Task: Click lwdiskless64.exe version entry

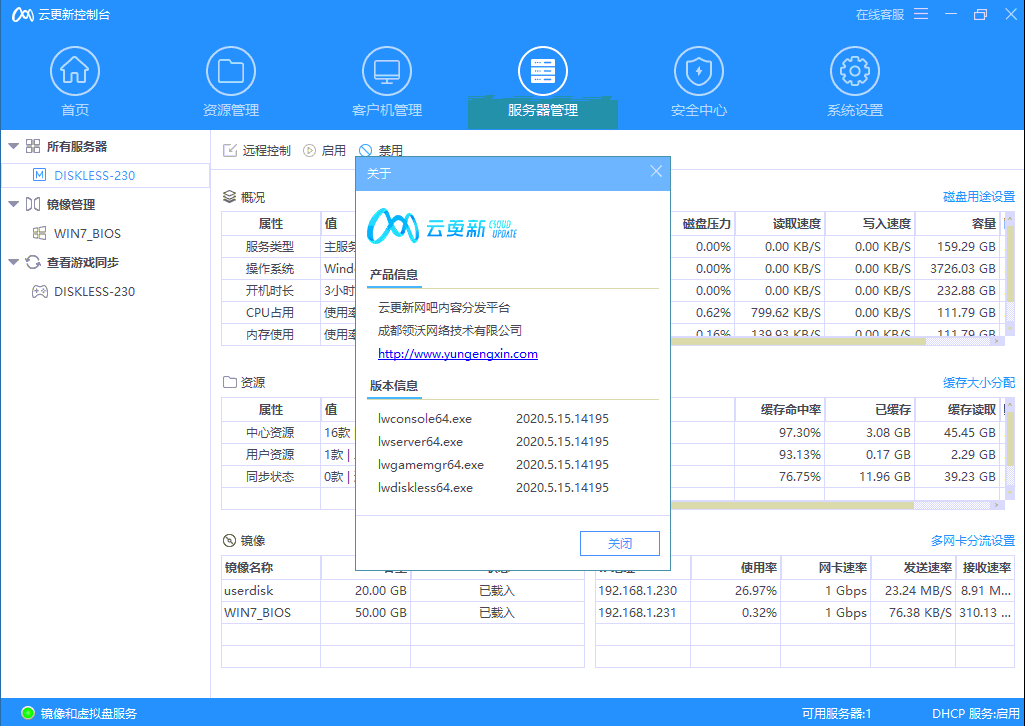Action: tap(494, 487)
